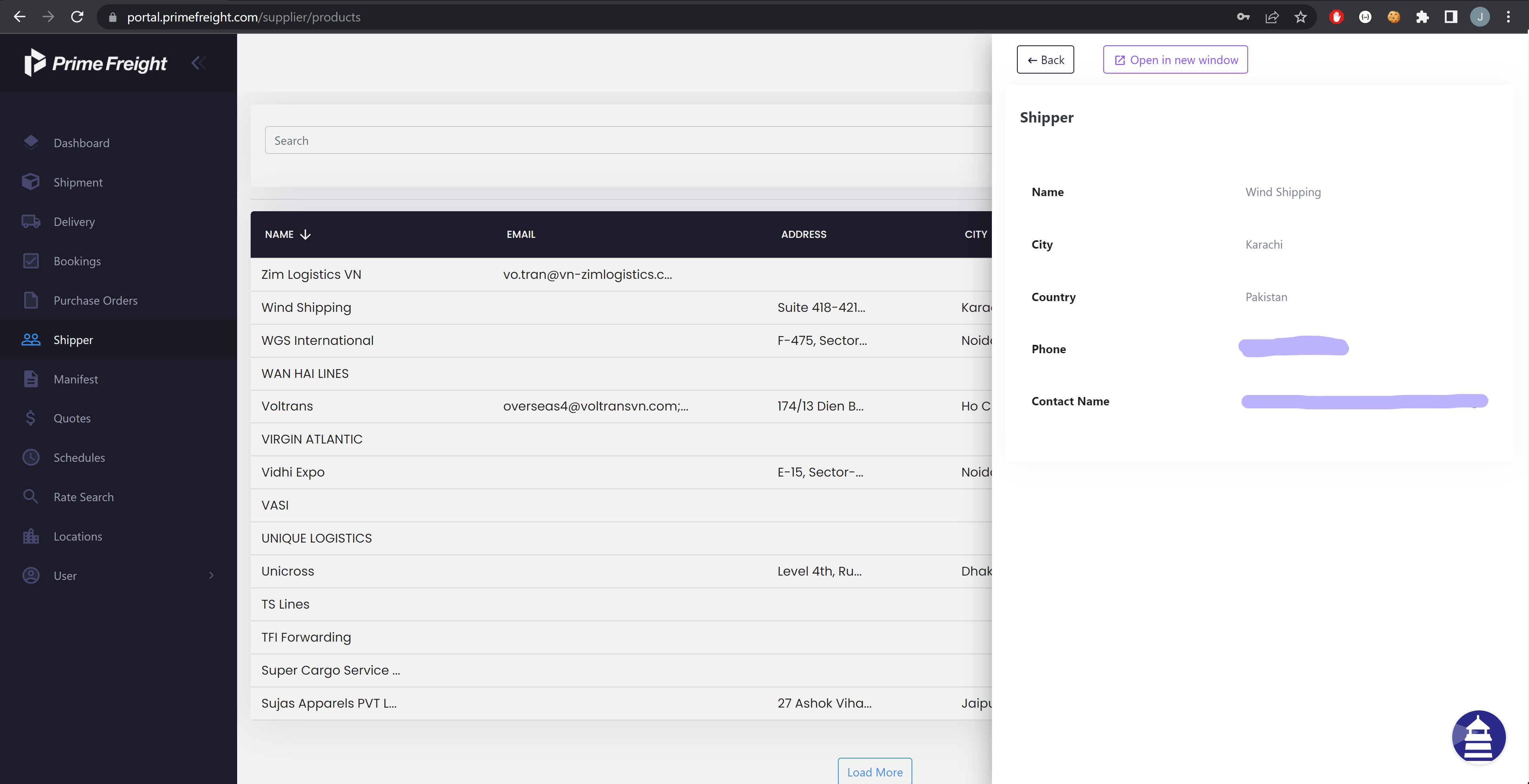Click the EMAIL column header

(x=520, y=234)
